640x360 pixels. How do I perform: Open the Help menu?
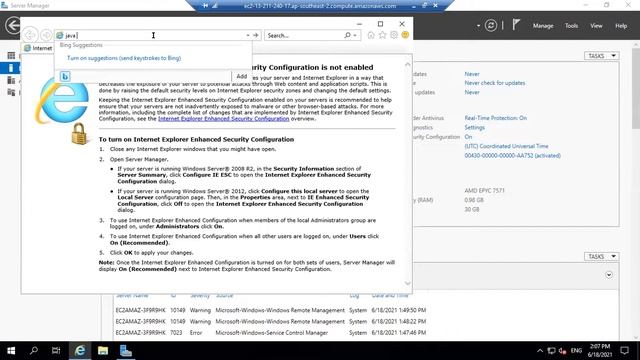(621, 26)
